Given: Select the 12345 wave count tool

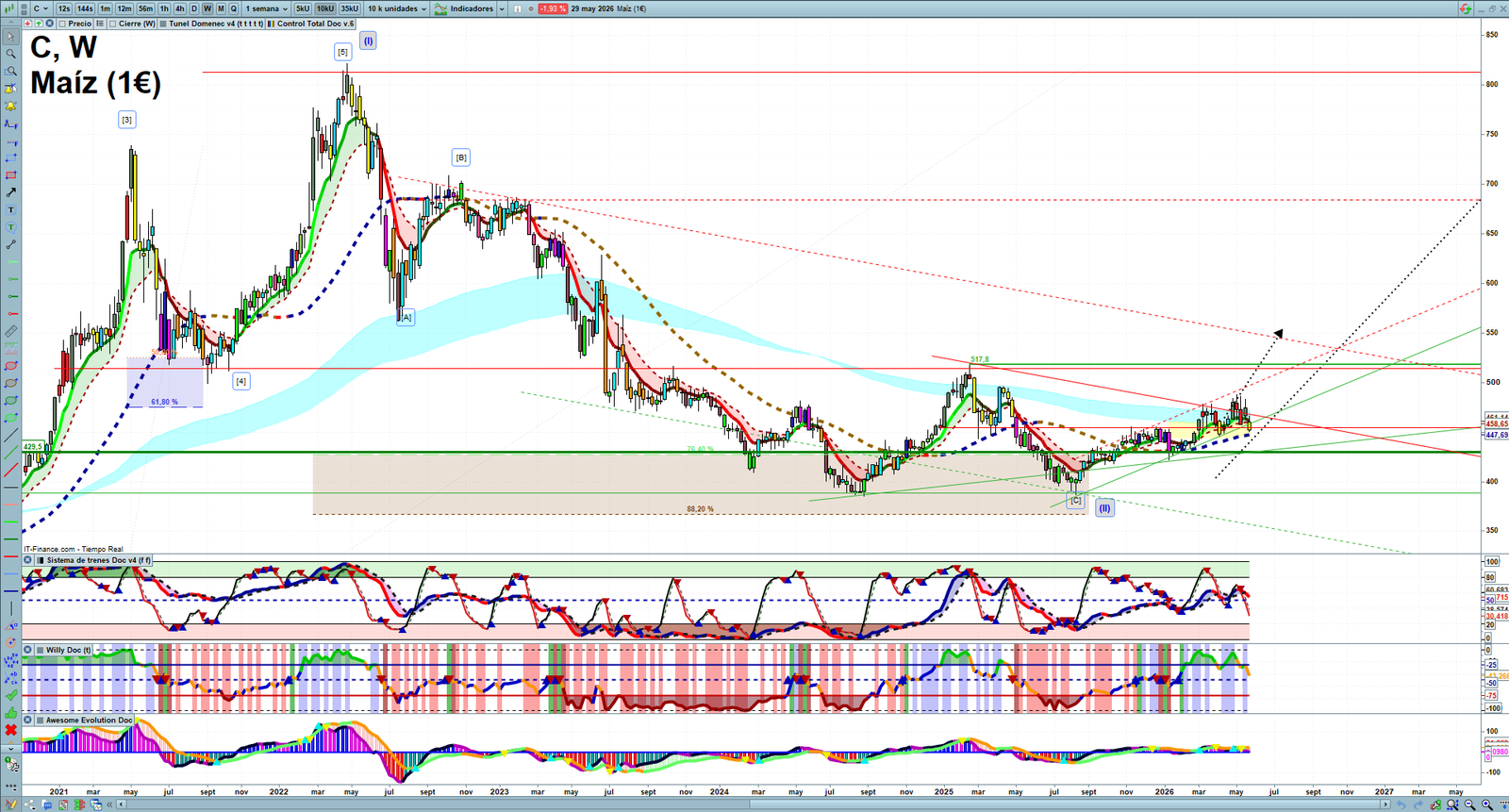Looking at the screenshot, I should (x=10, y=661).
